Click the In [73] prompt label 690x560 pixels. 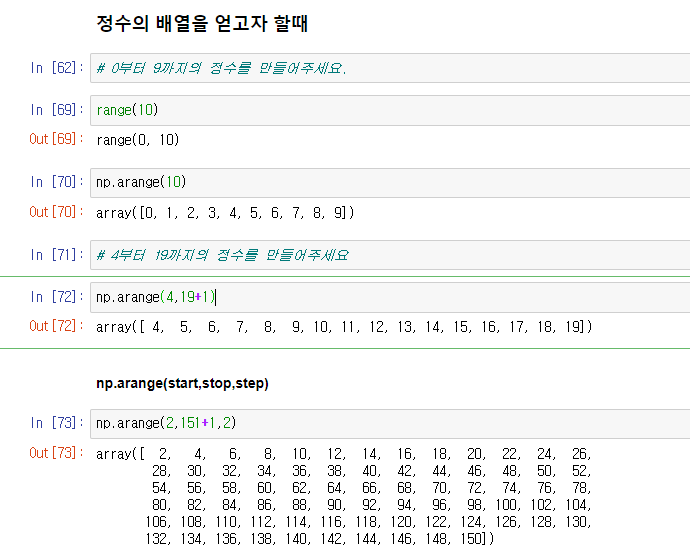[57, 423]
